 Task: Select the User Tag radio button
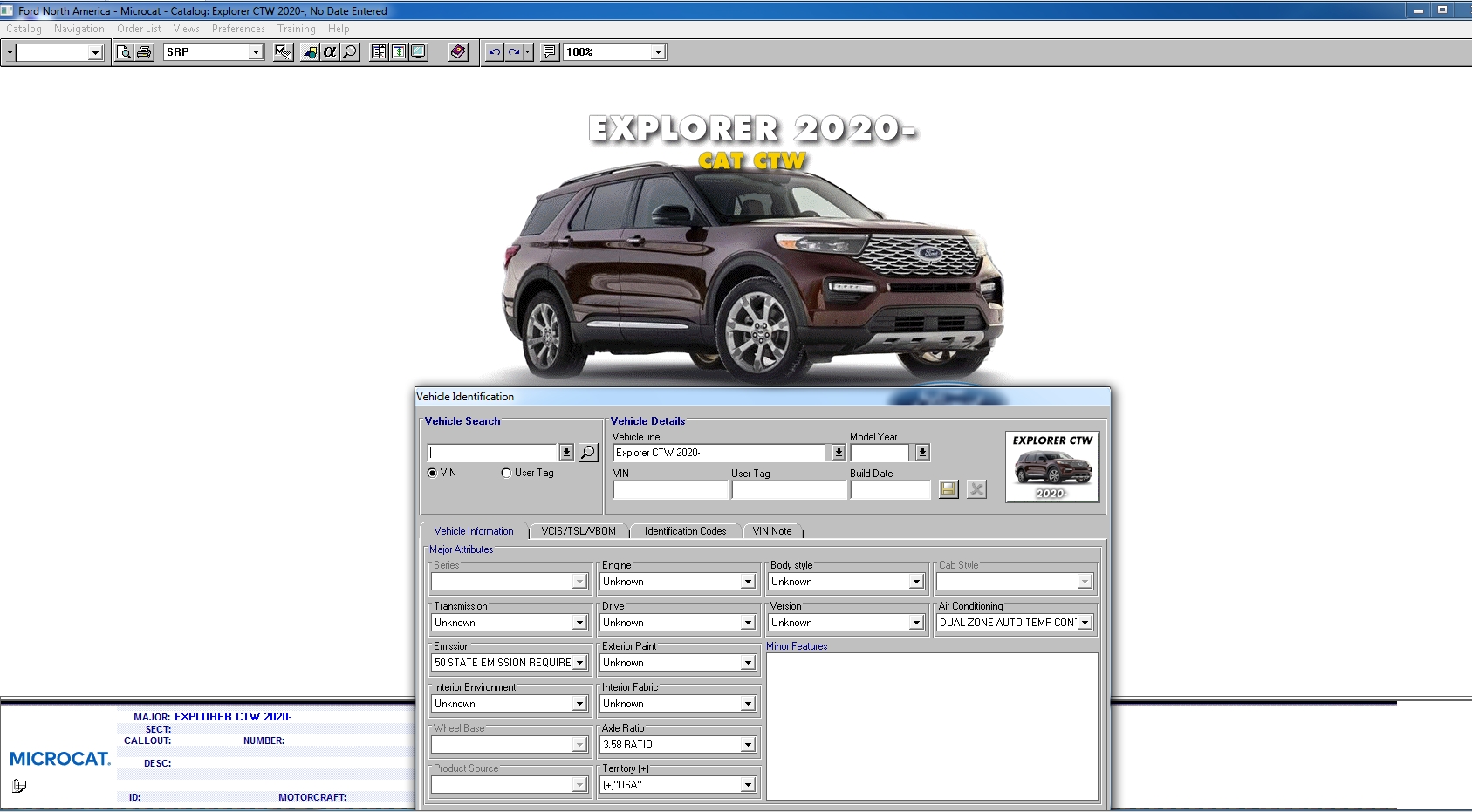(506, 473)
